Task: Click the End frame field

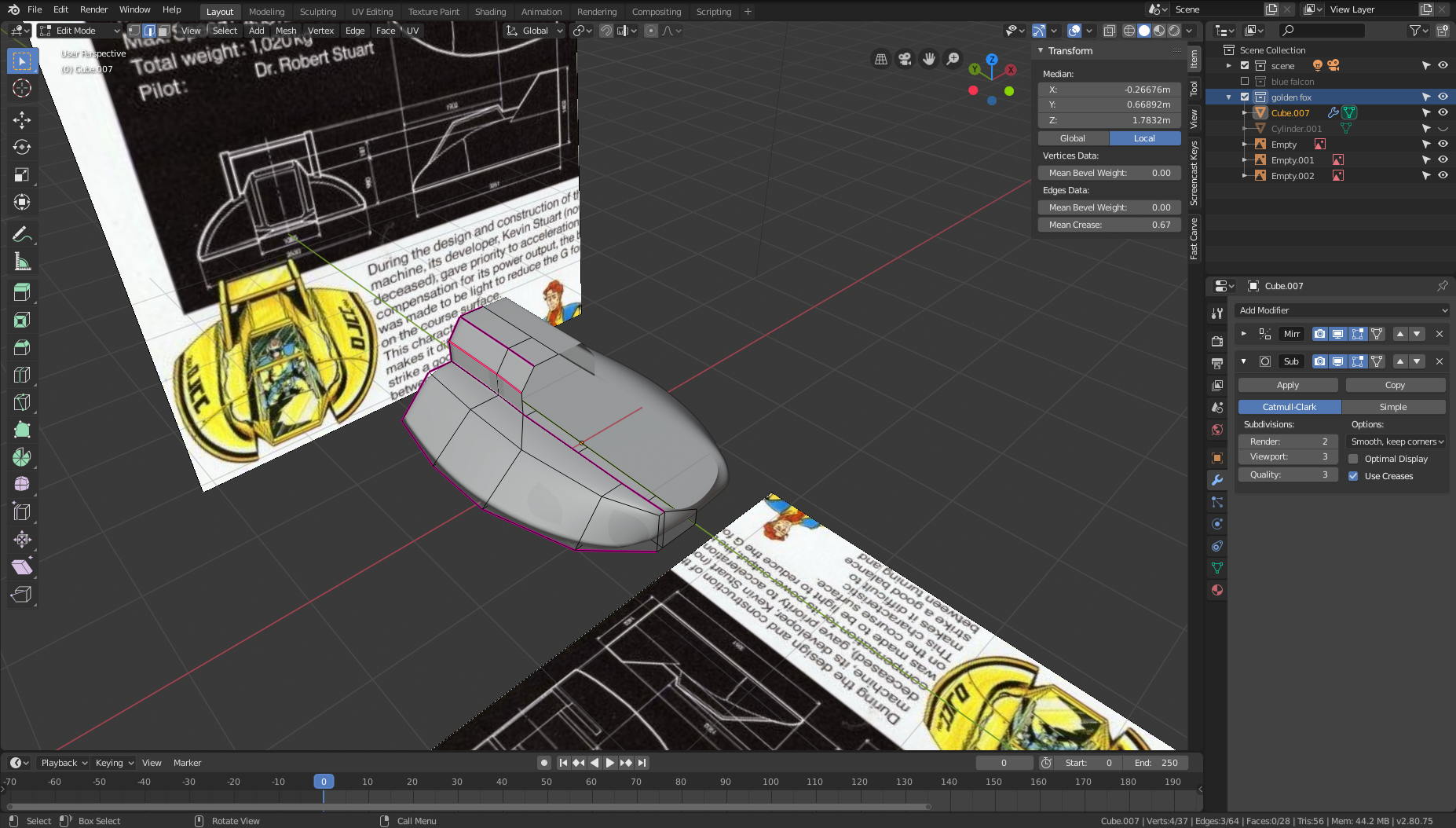Action: pos(1156,763)
